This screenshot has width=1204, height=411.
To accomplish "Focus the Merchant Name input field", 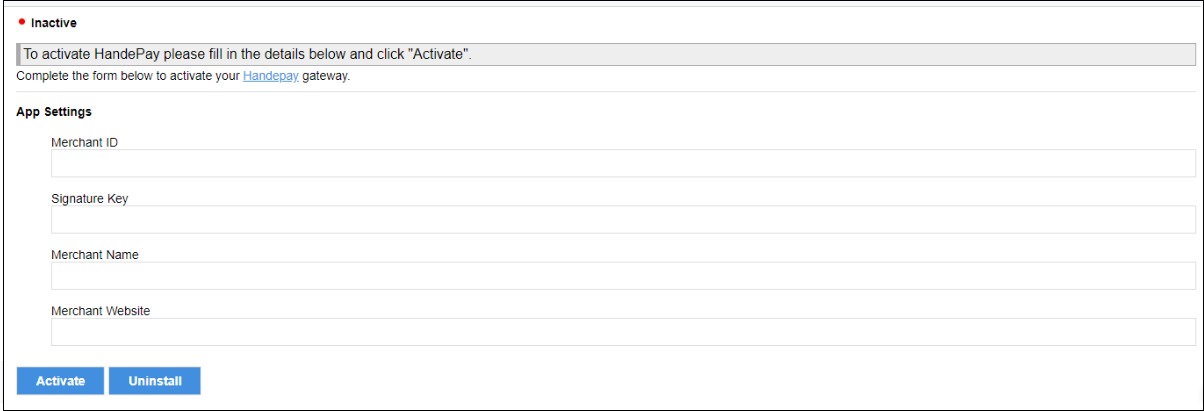I will [623, 275].
